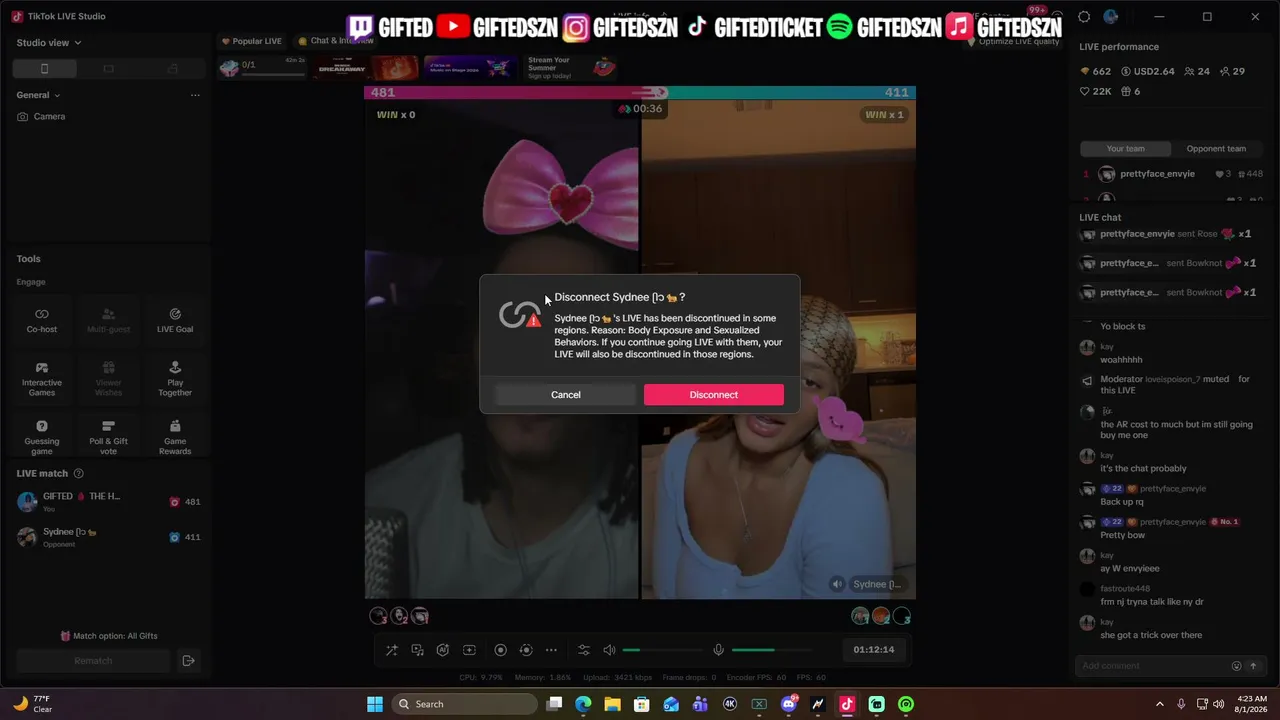Image resolution: width=1280 pixels, height=720 pixels.
Task: Open File Explorer from the taskbar
Action: (x=613, y=704)
